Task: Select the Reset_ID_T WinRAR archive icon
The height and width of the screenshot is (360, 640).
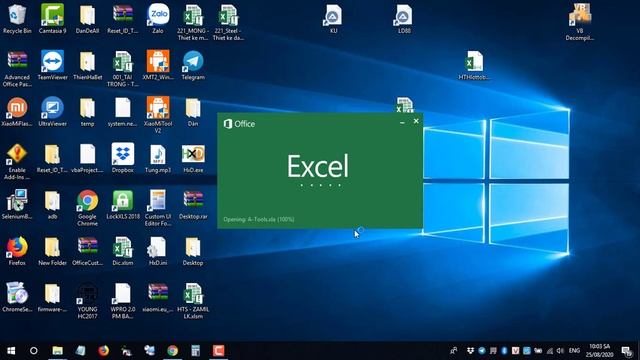Action: pos(122,19)
